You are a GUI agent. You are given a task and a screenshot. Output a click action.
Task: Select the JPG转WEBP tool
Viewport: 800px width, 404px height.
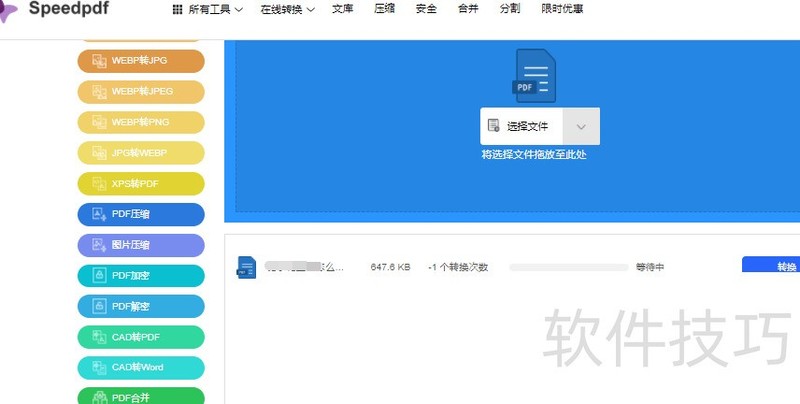pyautogui.click(x=141, y=153)
